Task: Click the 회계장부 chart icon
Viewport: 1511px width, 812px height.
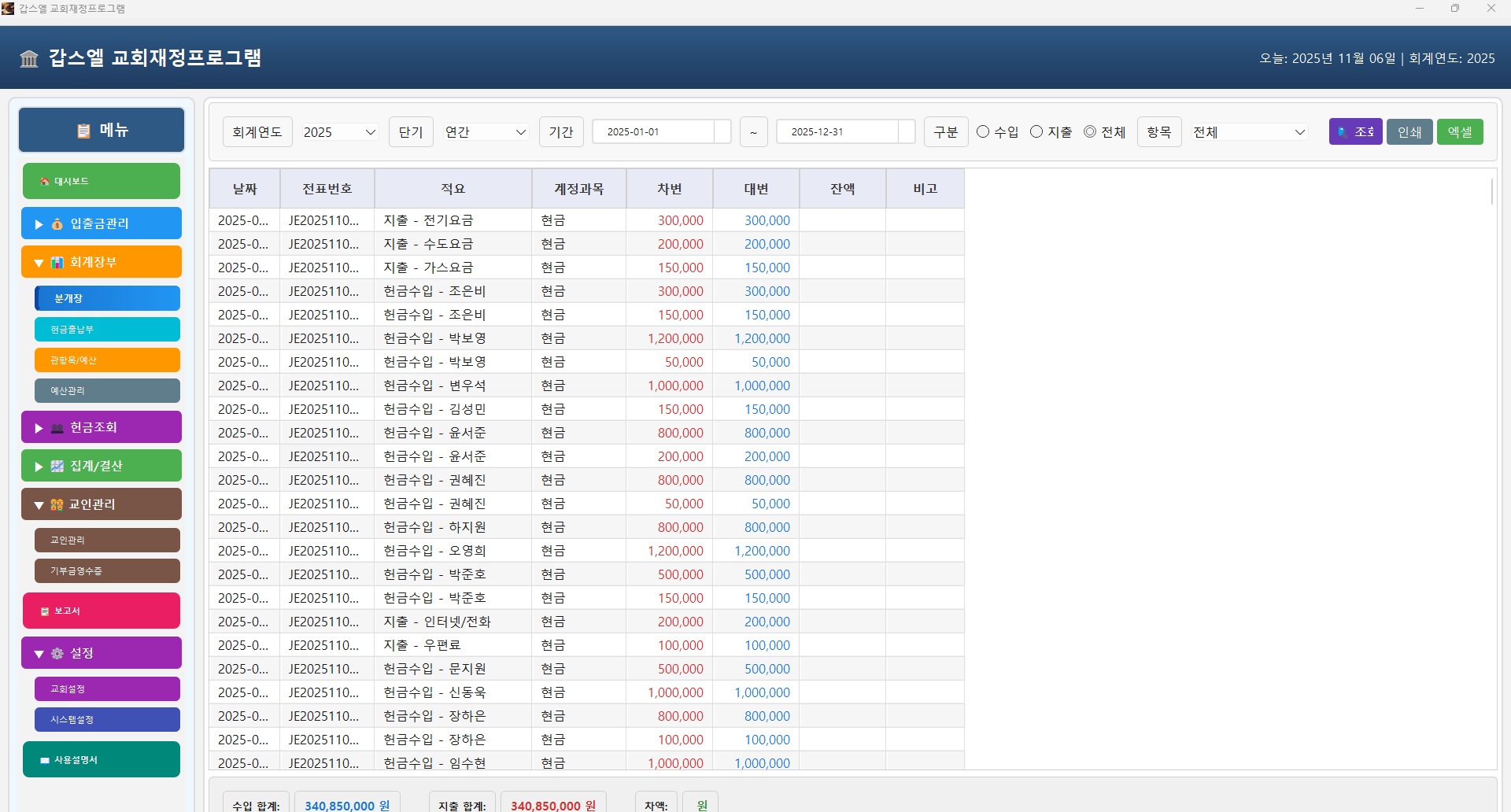Action: coord(56,261)
